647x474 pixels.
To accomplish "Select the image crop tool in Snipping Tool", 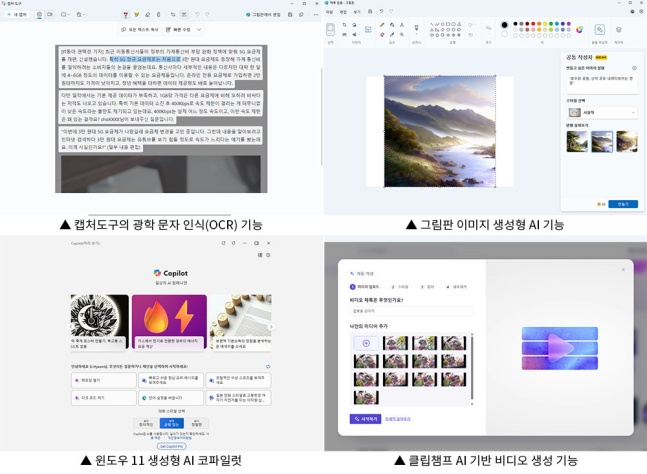I will [173, 15].
